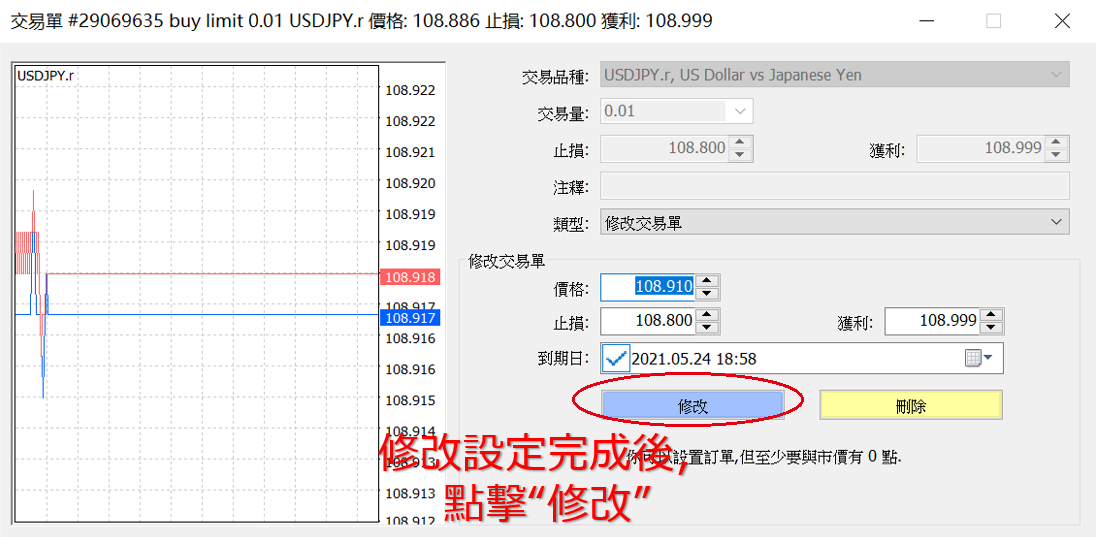Click the USDJPY.r chart title
This screenshot has height=537, width=1097.
(45, 75)
